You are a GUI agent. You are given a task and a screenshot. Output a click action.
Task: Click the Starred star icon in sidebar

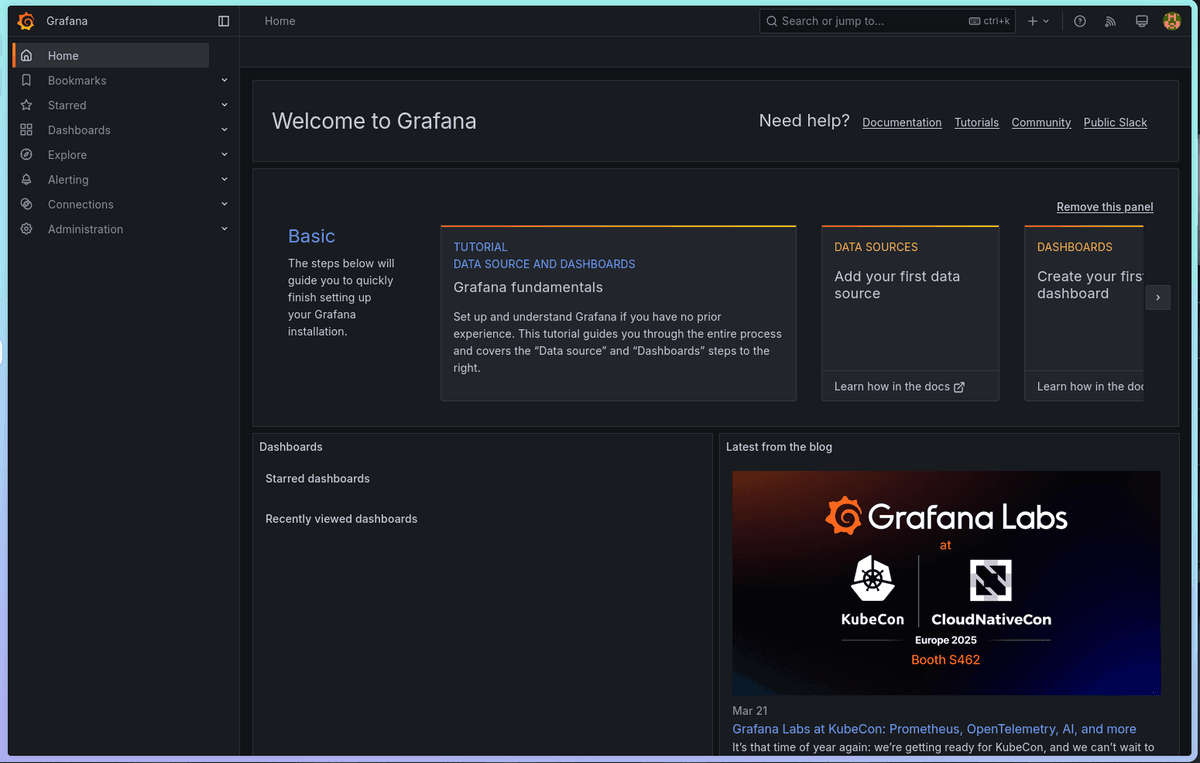click(x=27, y=105)
